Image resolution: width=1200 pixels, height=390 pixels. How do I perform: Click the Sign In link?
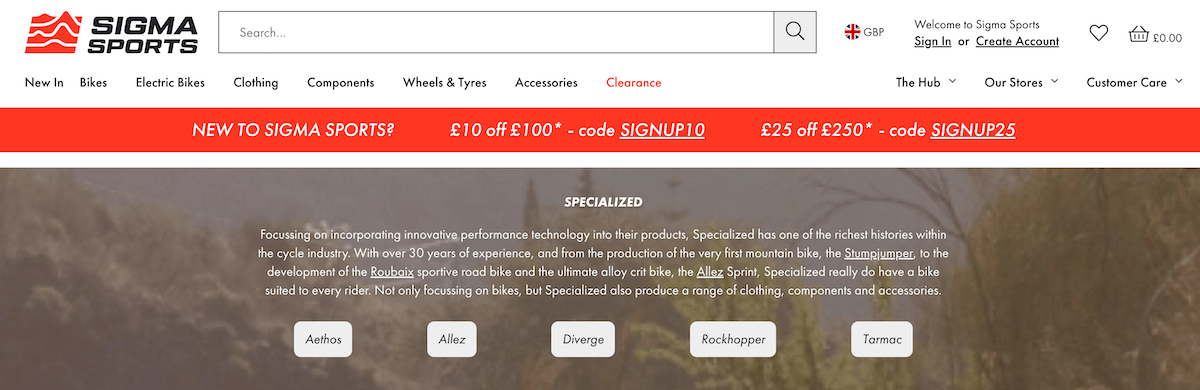coord(933,41)
